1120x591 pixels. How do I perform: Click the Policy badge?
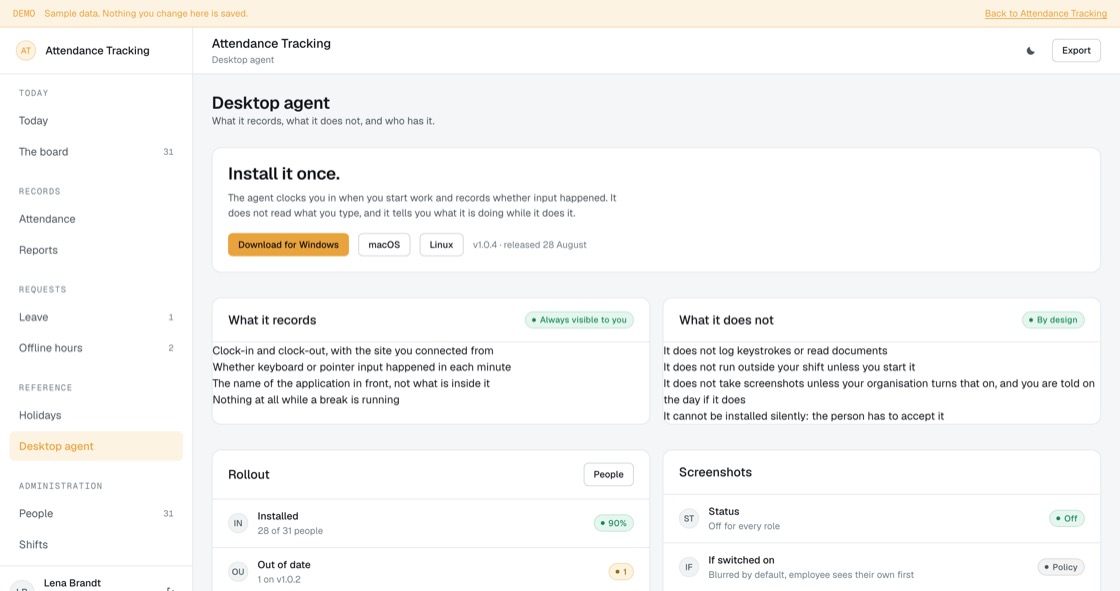(x=1061, y=567)
